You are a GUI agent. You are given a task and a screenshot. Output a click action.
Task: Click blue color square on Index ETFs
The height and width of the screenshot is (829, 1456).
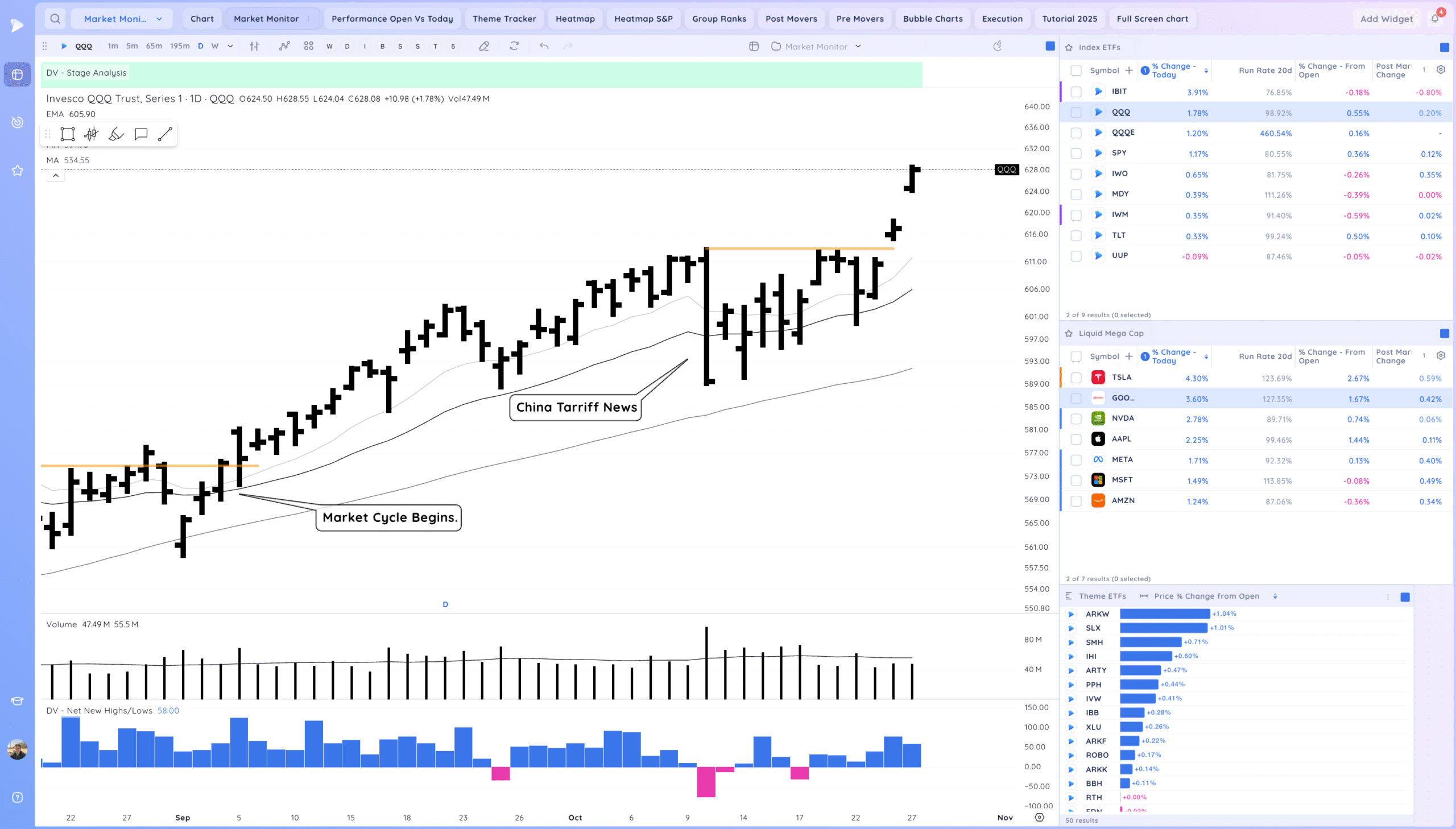[1444, 47]
